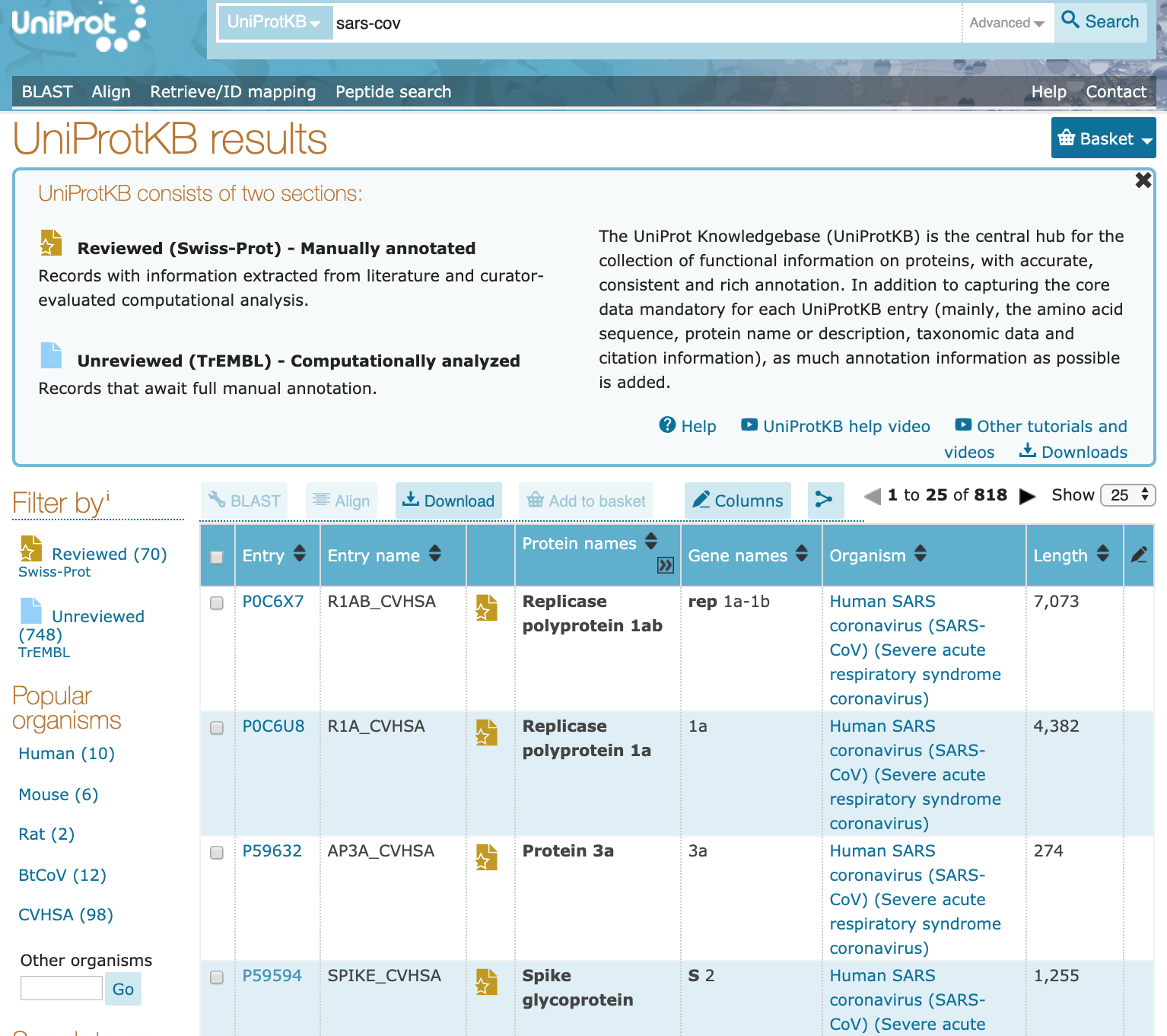Click the Reviewed star icon in filter sidebar

[31, 548]
